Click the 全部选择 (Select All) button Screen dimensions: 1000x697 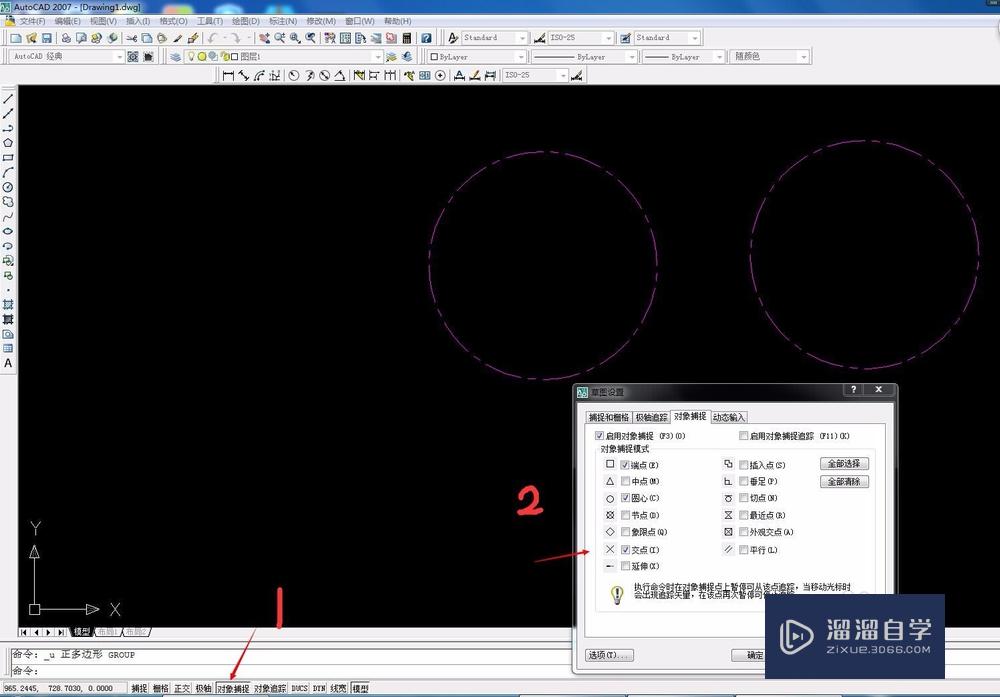pos(842,463)
